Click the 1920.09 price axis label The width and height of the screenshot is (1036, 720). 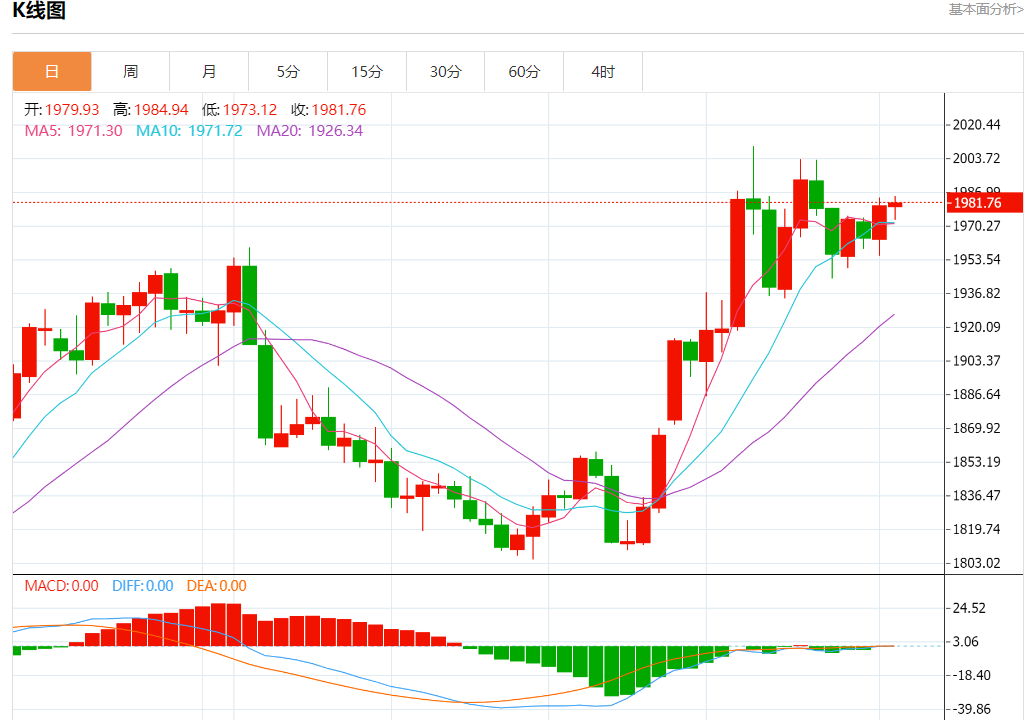tap(977, 327)
